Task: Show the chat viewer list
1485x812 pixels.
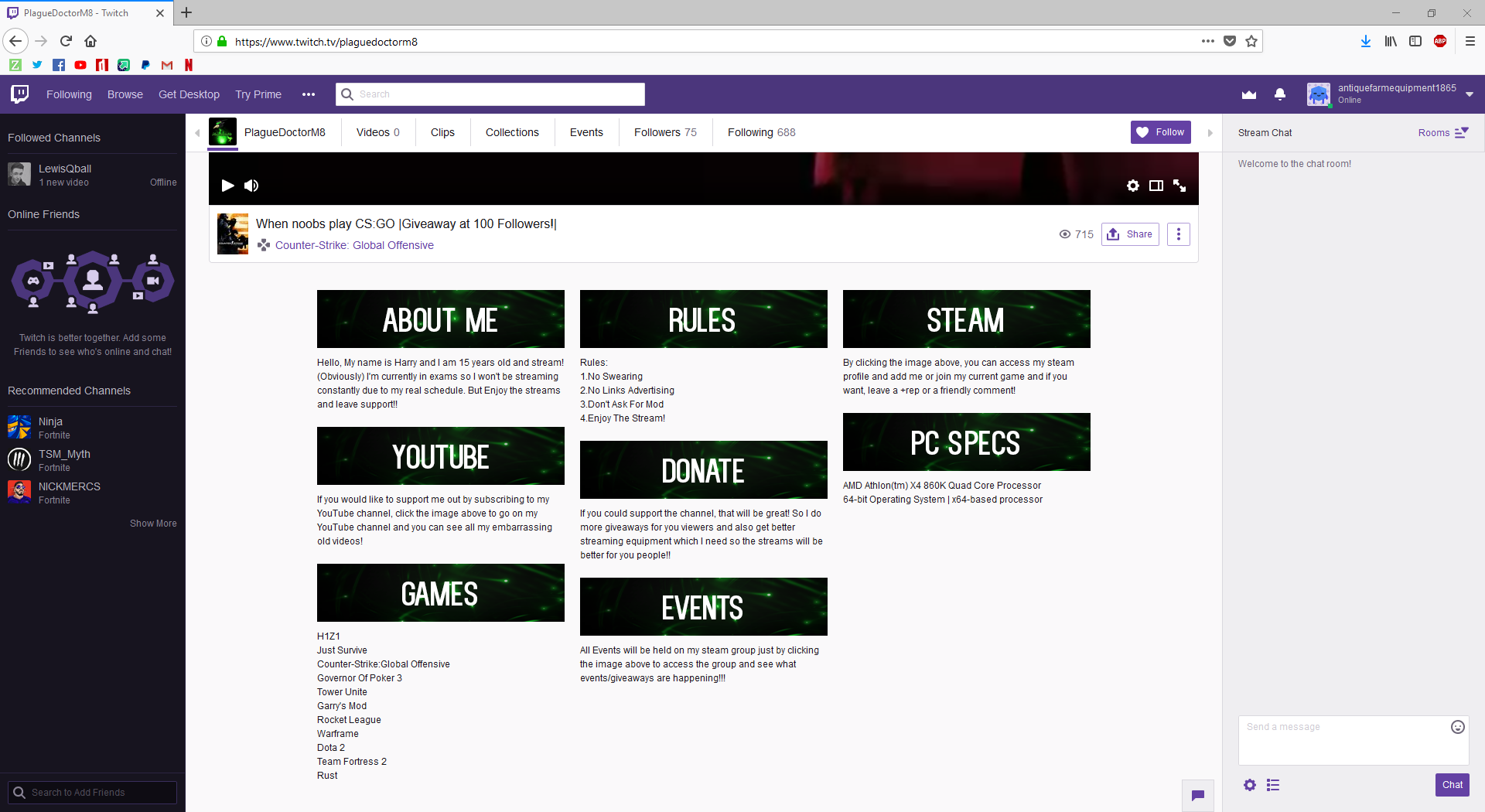Action: 1273,785
